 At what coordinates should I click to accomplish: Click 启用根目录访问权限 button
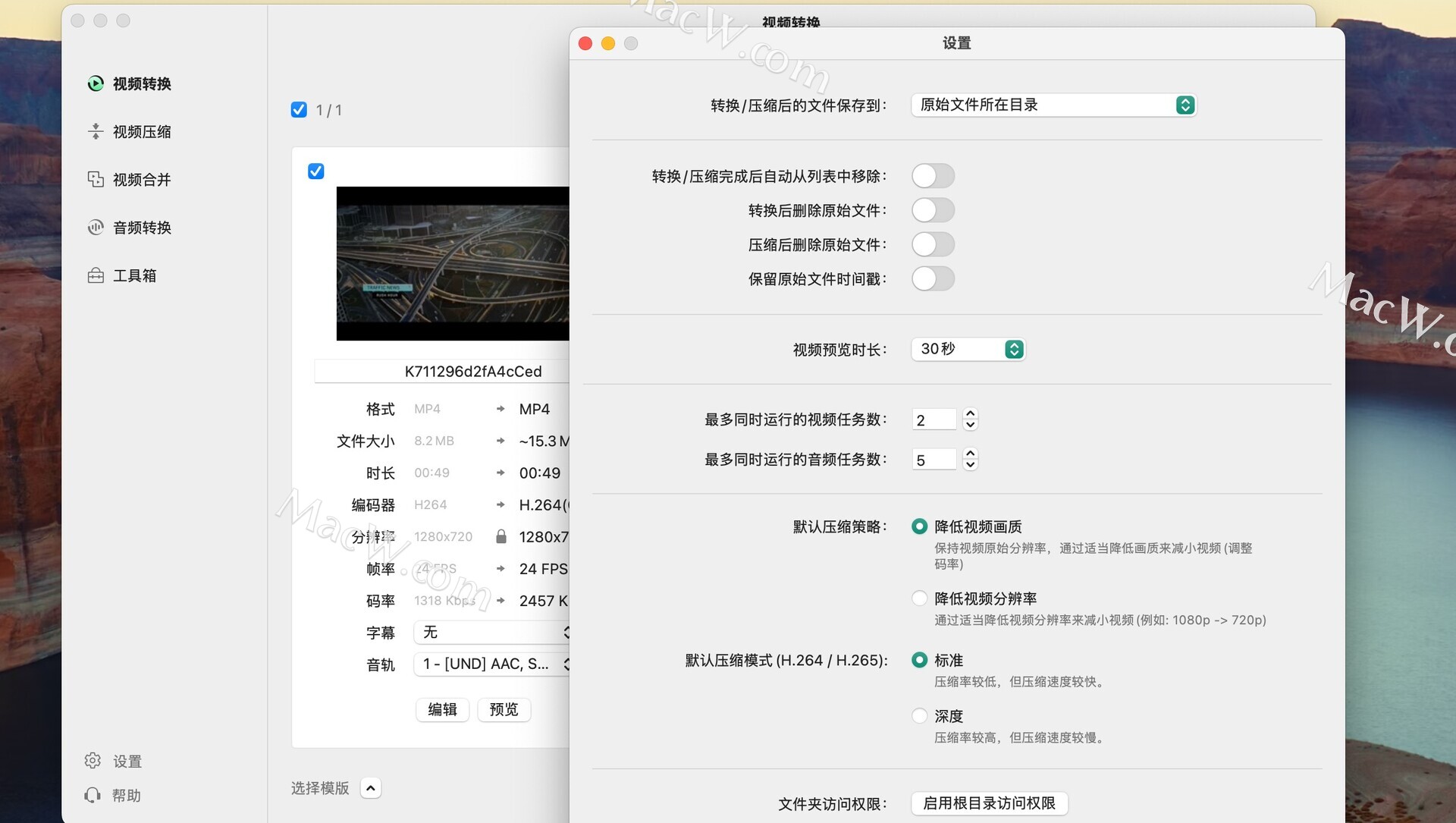[989, 803]
